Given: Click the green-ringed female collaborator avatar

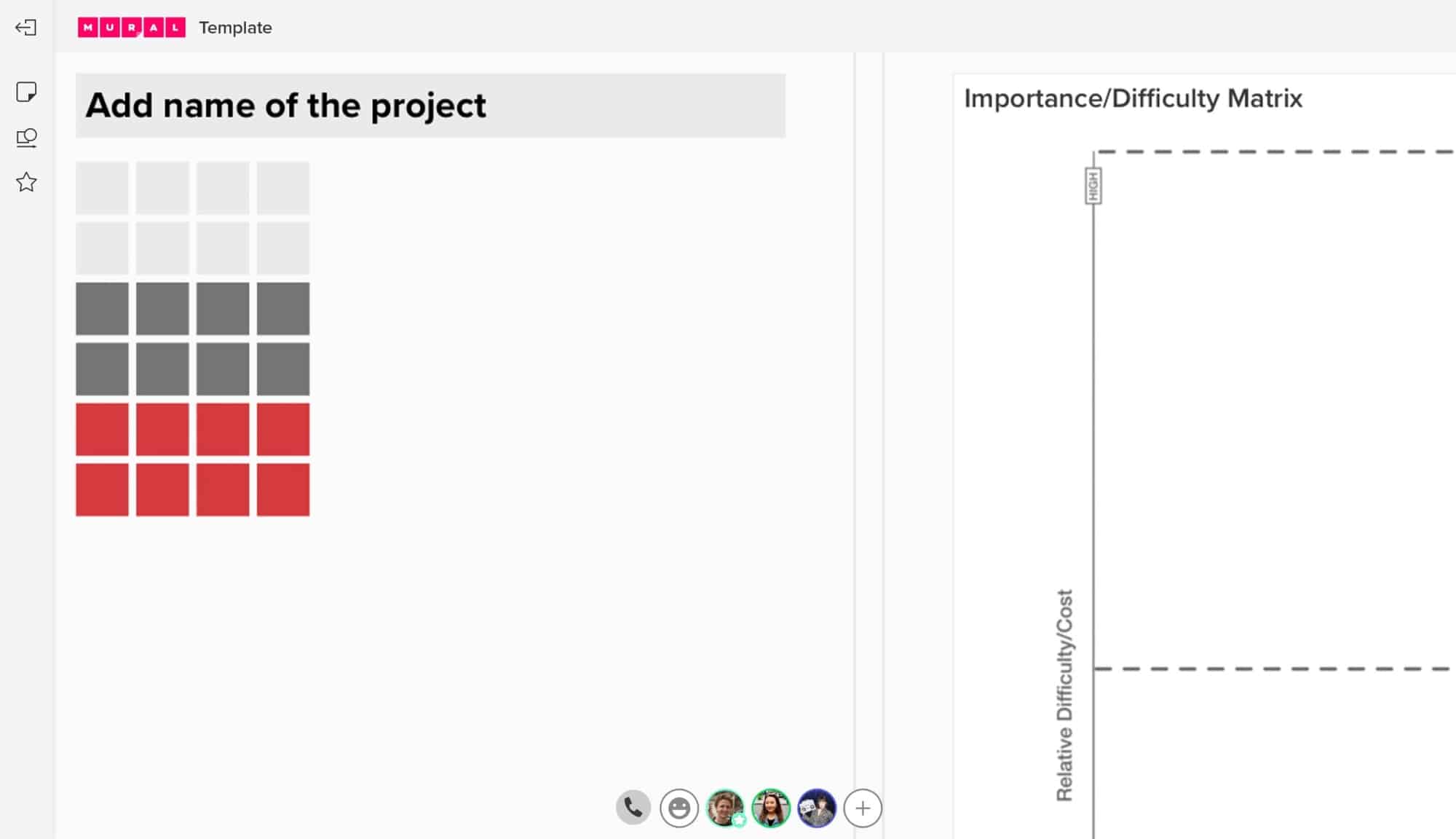Looking at the screenshot, I should [x=771, y=808].
